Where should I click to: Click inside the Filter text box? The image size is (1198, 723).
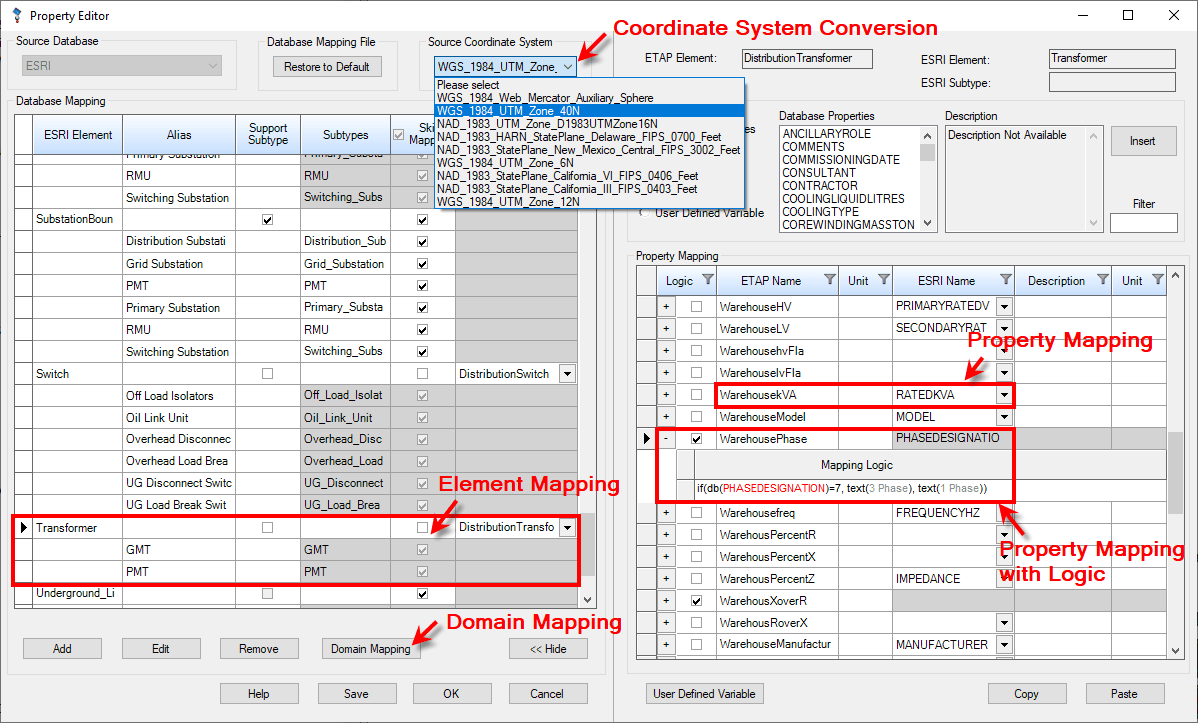[x=1146, y=222]
